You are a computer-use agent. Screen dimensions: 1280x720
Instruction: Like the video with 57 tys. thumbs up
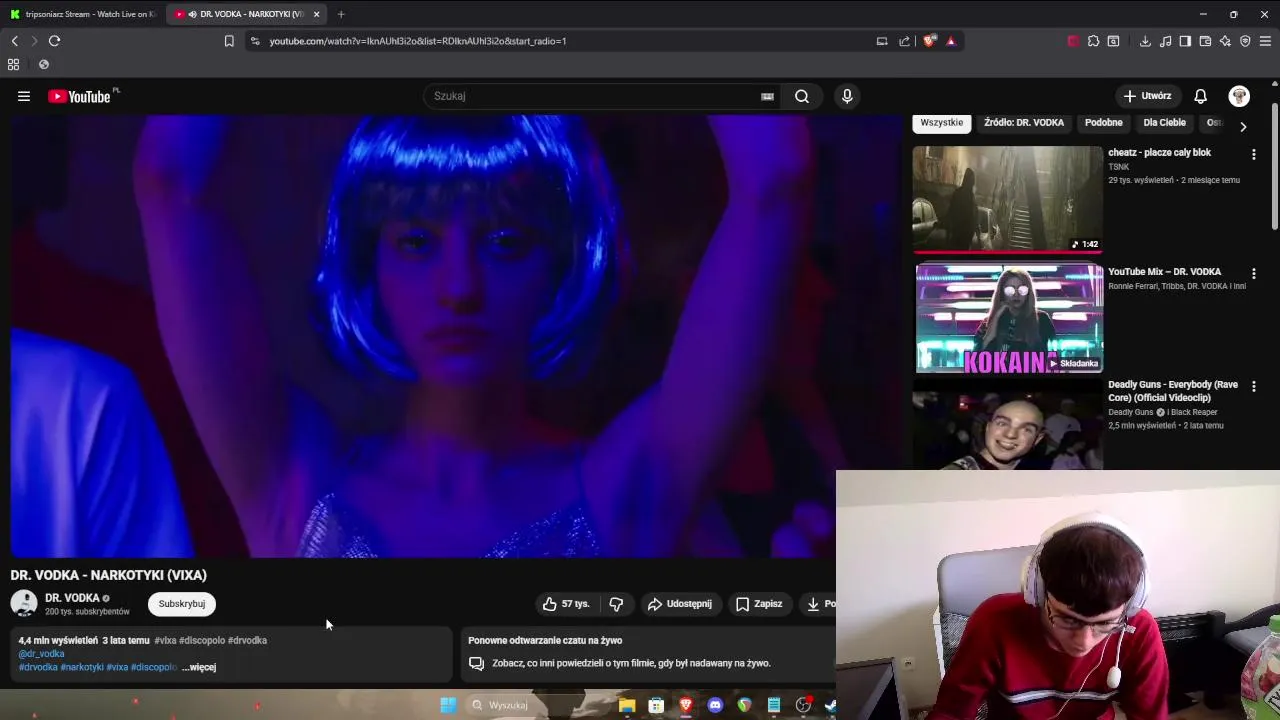pos(566,604)
